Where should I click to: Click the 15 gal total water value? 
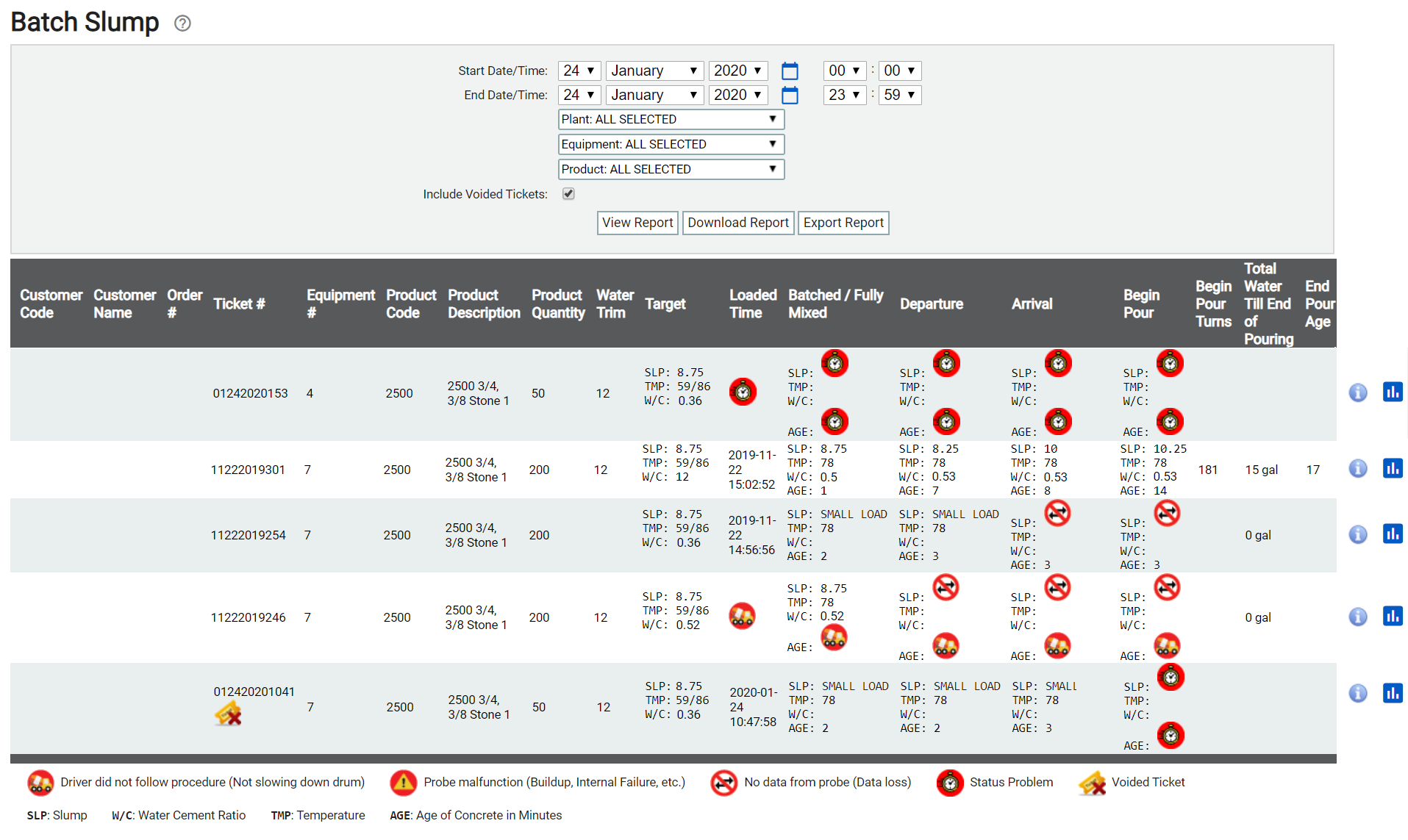coord(1261,470)
